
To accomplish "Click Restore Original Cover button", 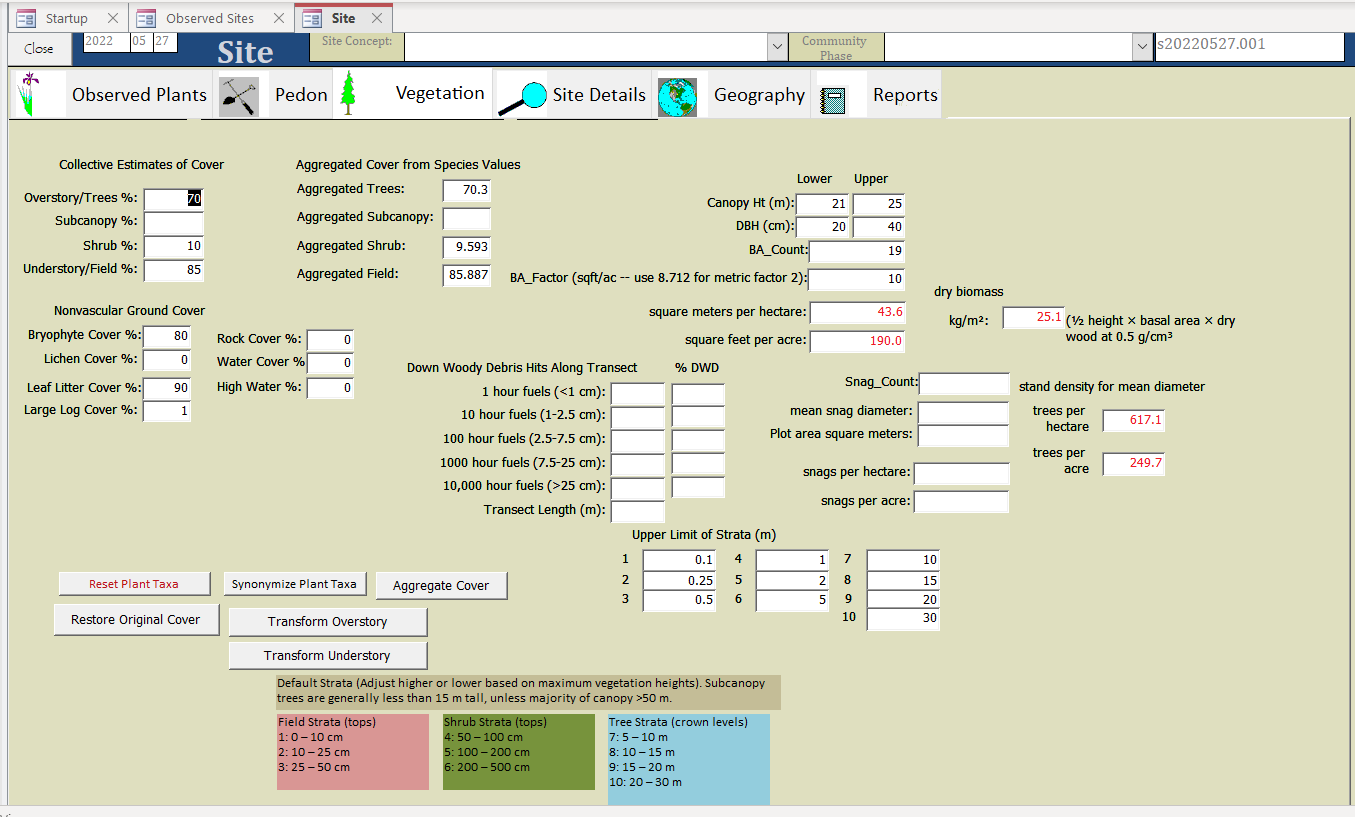I will click(x=136, y=619).
